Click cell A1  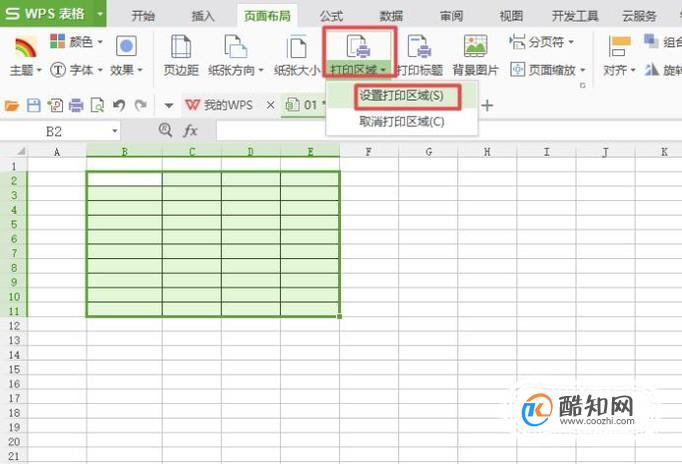(x=57, y=165)
